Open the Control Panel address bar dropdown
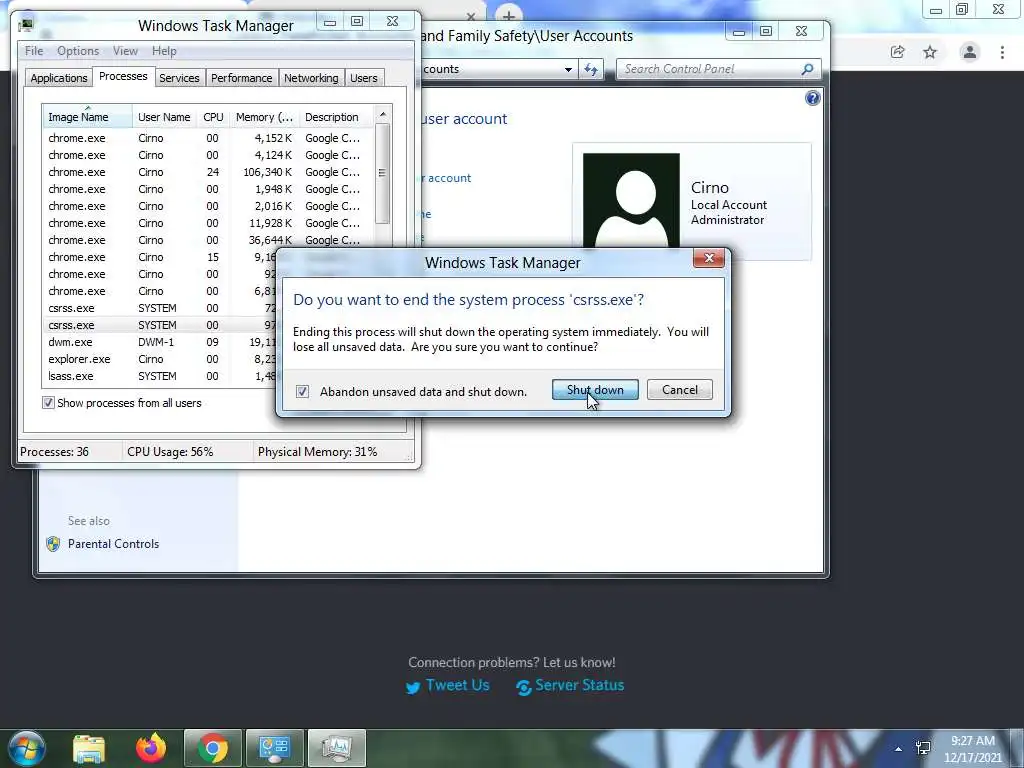The height and width of the screenshot is (768, 1024). click(568, 69)
